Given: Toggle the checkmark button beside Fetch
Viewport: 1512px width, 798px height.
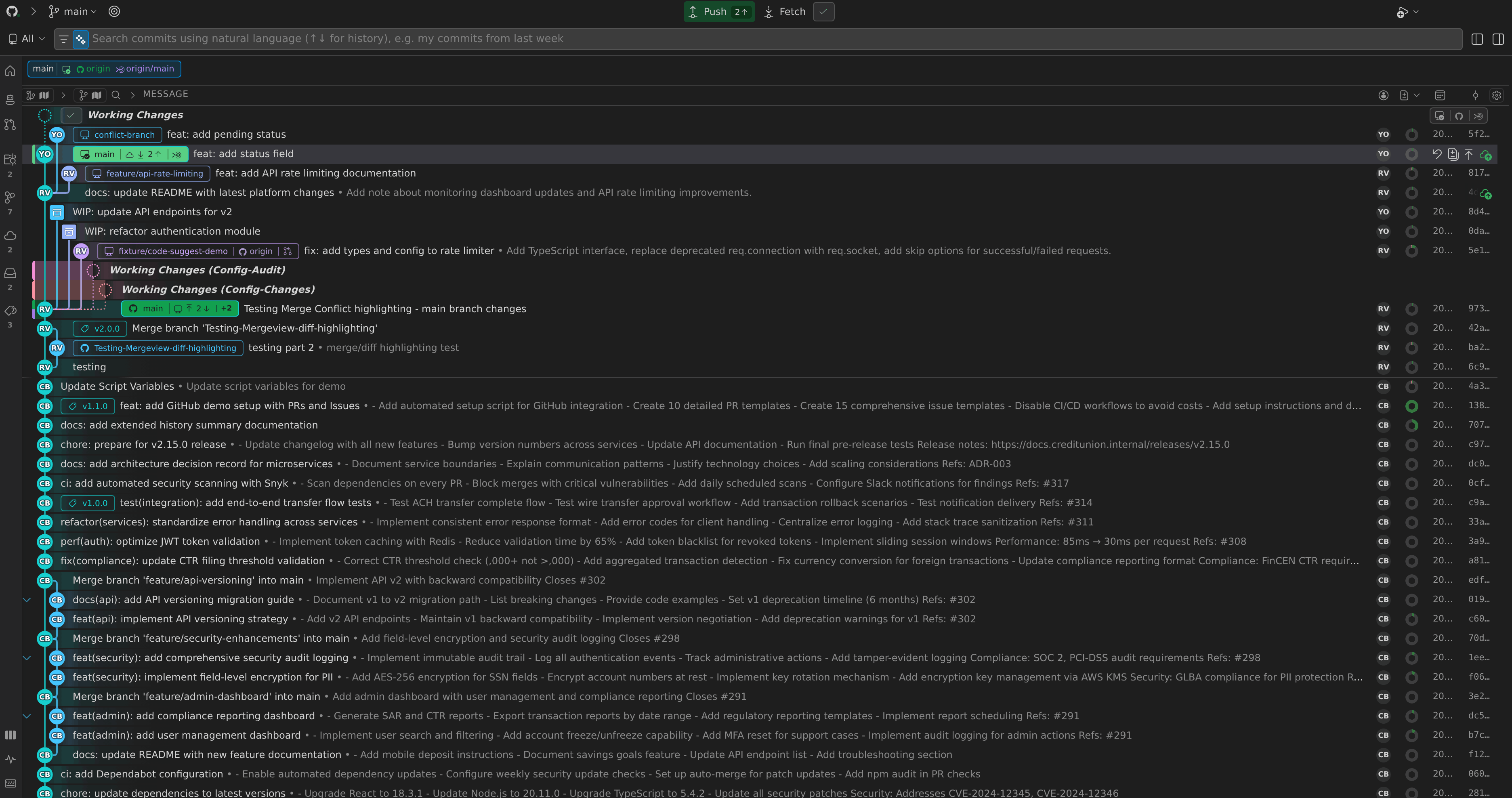Looking at the screenshot, I should [823, 11].
